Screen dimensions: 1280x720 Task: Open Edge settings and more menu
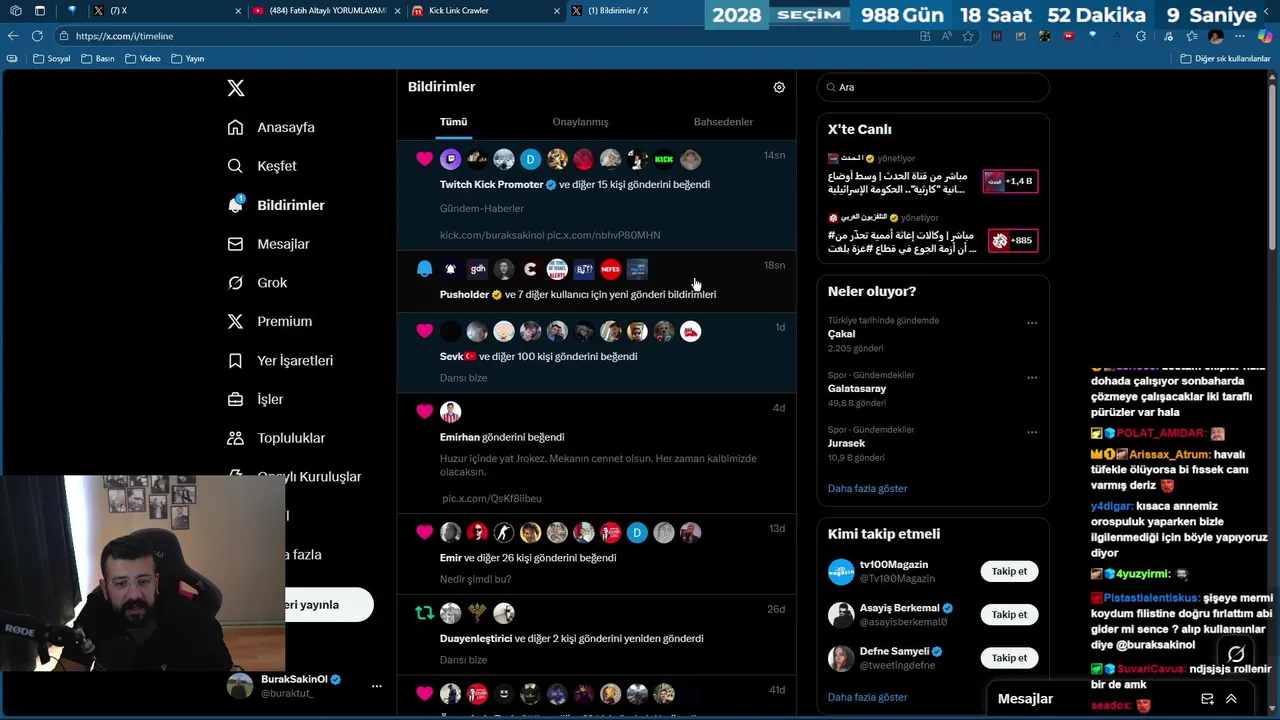click(x=1241, y=36)
